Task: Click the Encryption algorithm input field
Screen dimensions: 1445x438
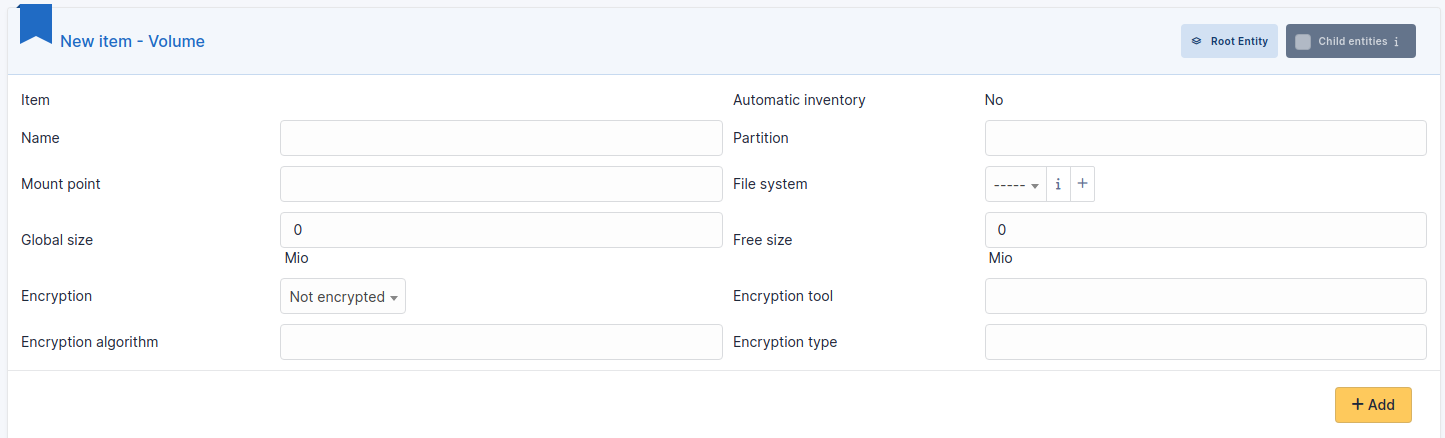Action: click(x=501, y=342)
